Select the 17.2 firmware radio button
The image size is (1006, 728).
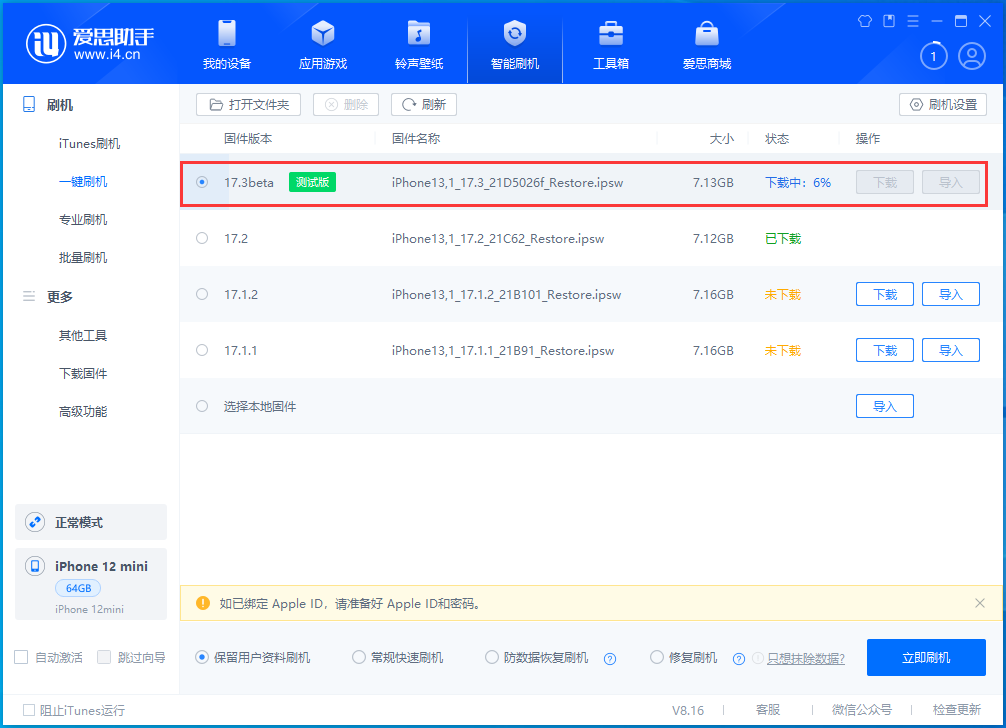tap(202, 238)
